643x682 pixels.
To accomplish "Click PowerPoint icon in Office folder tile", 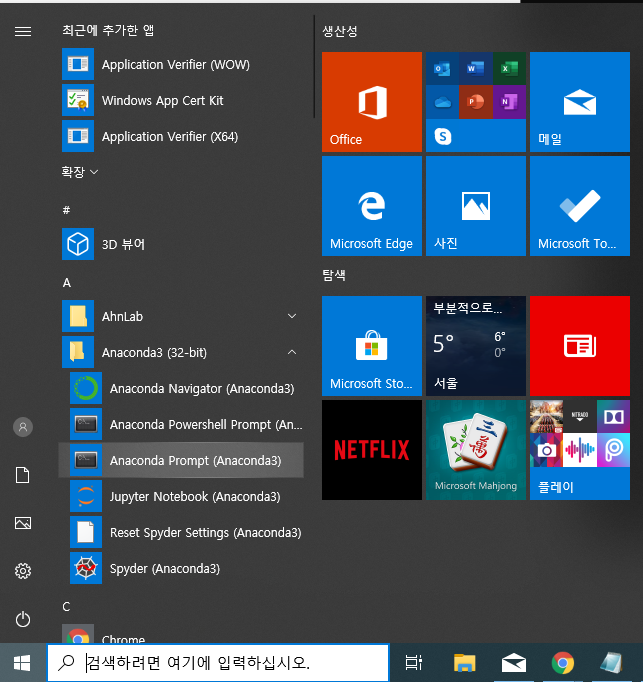I will pos(476,102).
